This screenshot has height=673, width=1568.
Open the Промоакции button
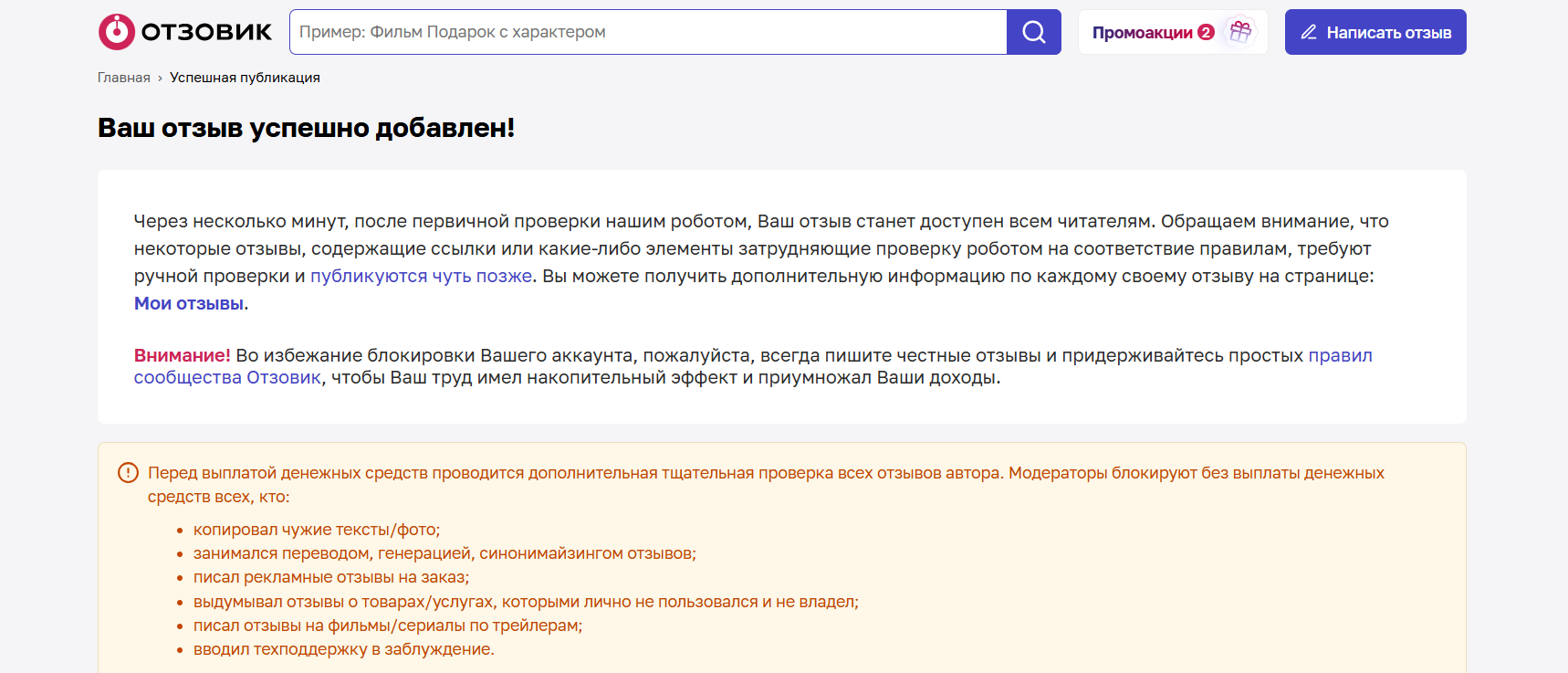click(1173, 32)
